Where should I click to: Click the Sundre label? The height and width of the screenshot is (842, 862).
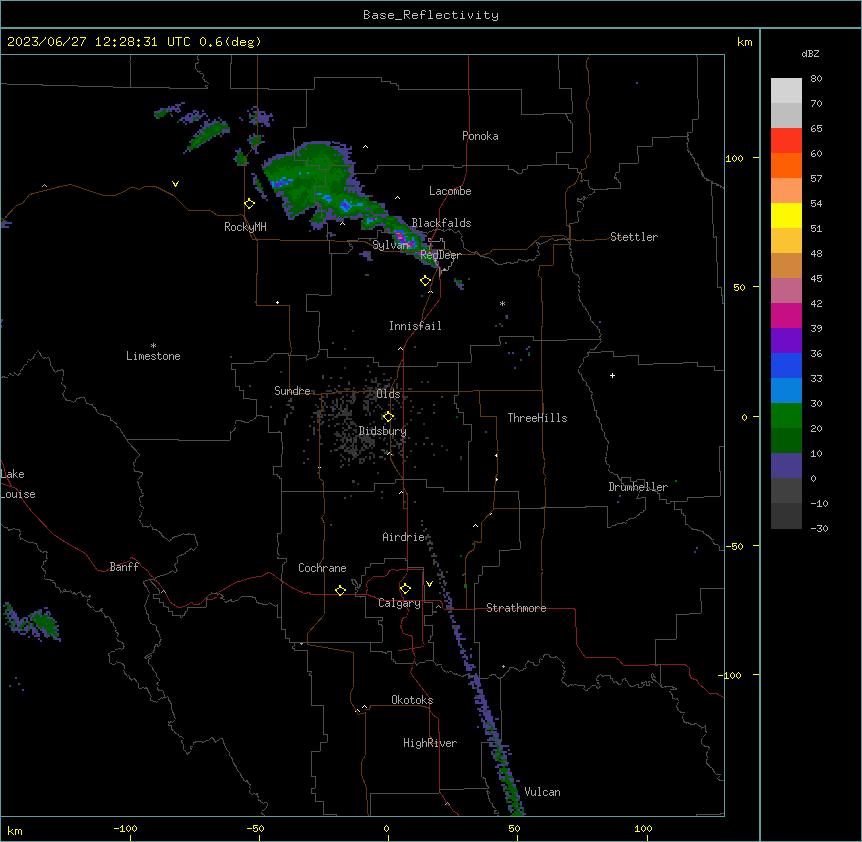(x=292, y=391)
